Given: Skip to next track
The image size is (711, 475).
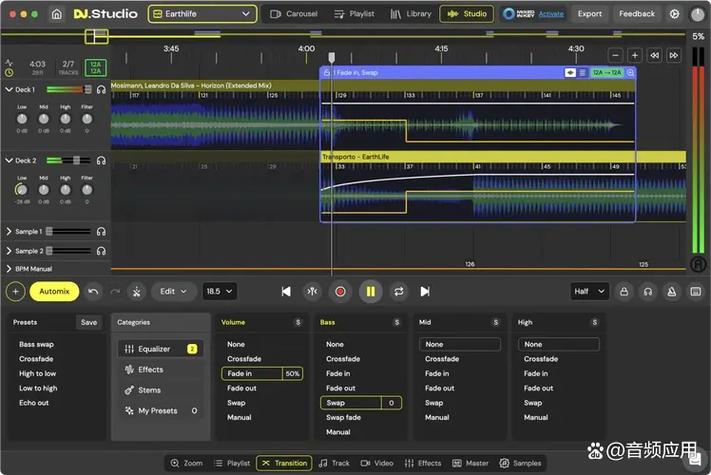Looking at the screenshot, I should pos(425,291).
